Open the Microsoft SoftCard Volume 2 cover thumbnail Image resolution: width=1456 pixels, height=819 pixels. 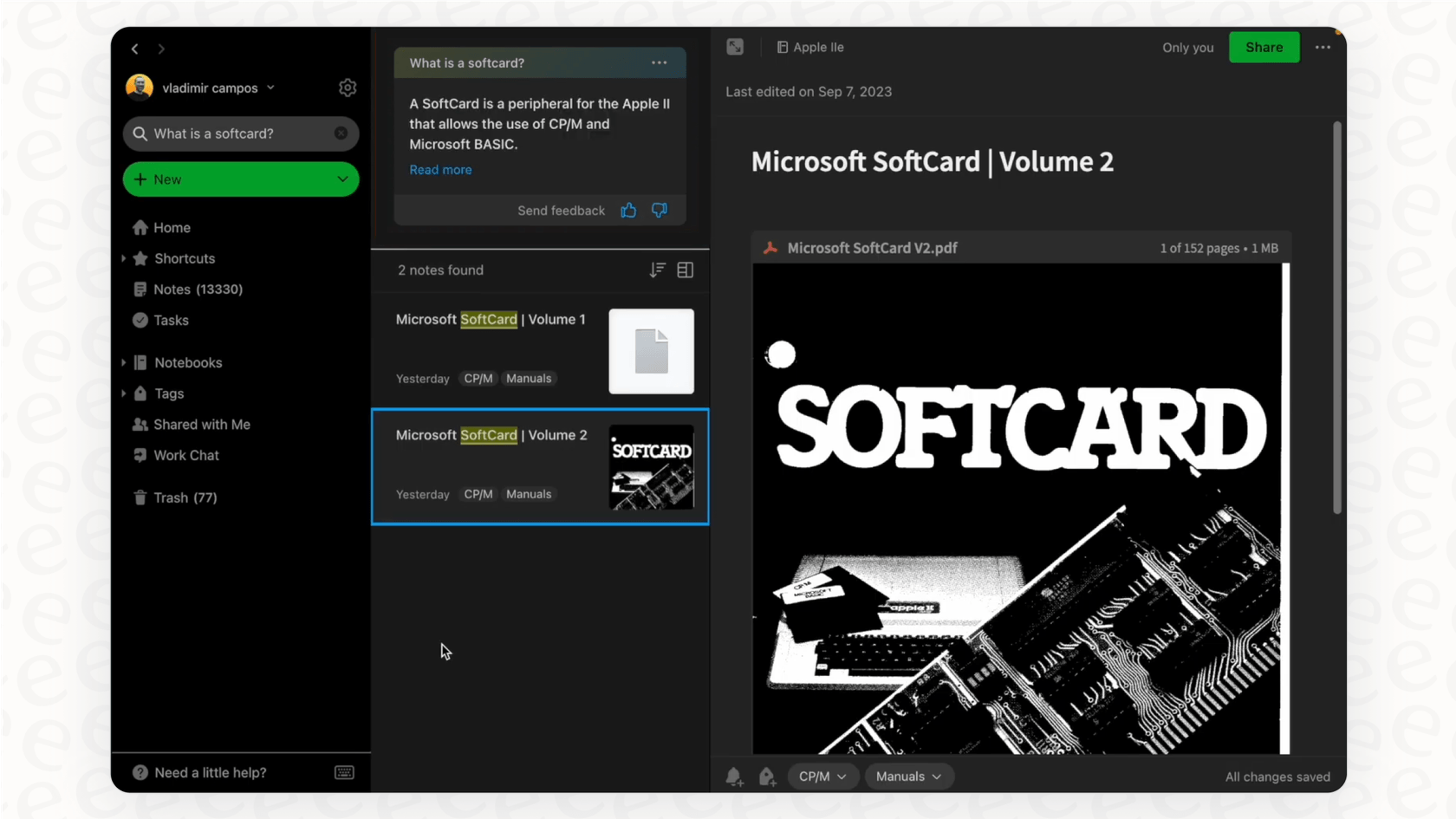pyautogui.click(x=651, y=467)
